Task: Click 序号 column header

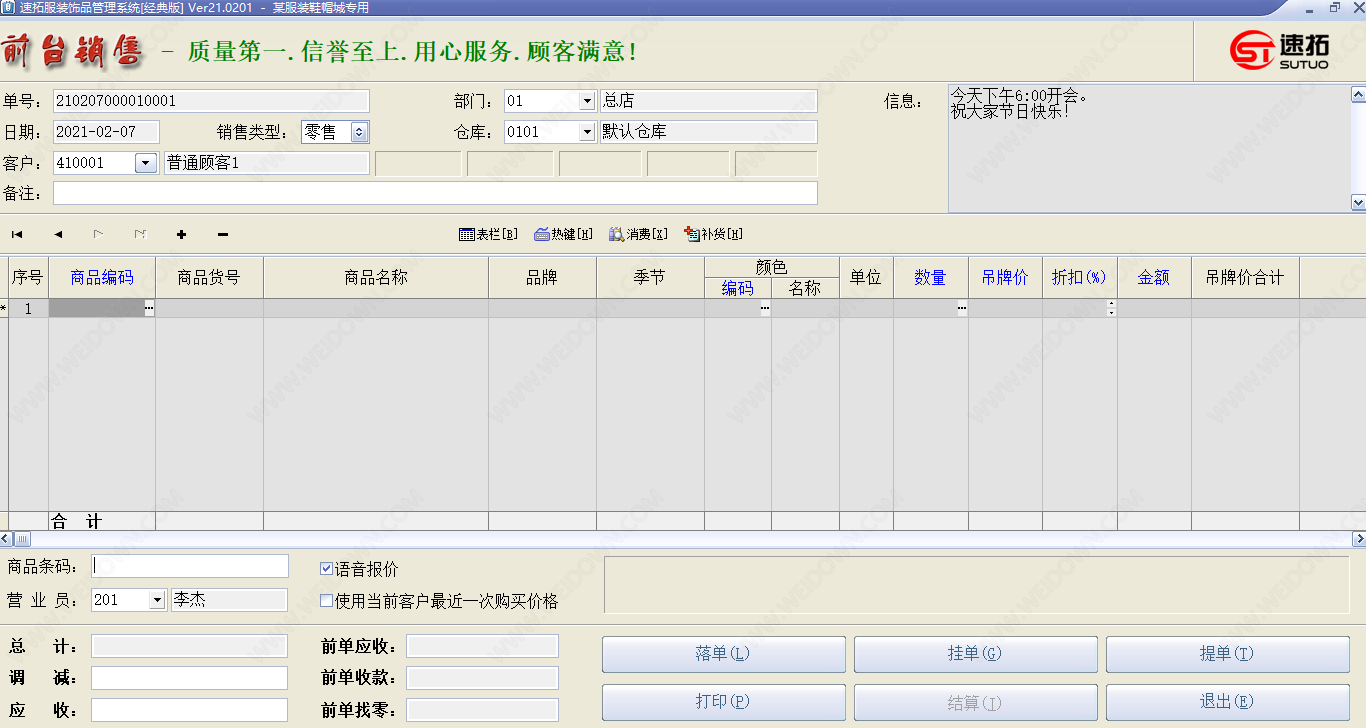Action: click(x=28, y=277)
